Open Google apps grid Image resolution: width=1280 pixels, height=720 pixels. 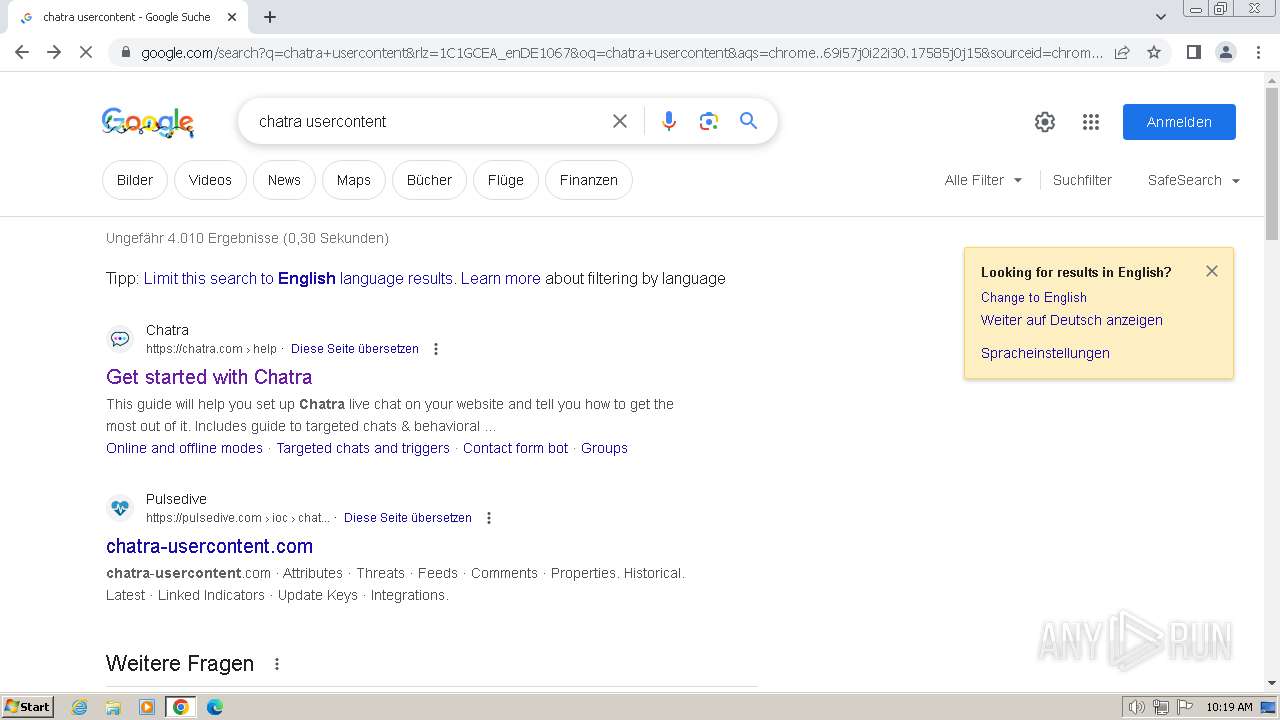pyautogui.click(x=1091, y=122)
